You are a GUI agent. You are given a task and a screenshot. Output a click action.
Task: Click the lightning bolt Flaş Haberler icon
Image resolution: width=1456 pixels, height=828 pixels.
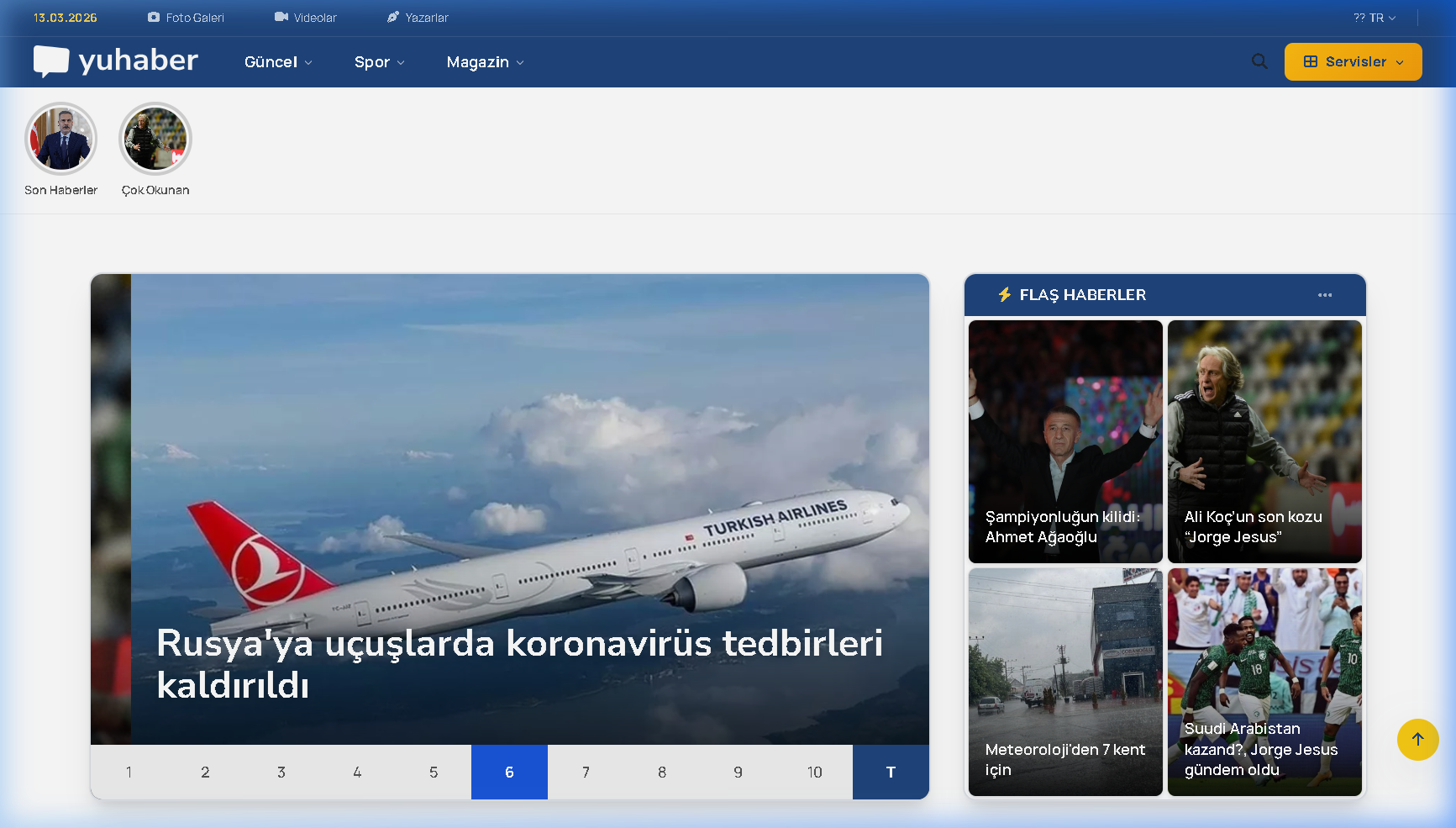(1004, 295)
